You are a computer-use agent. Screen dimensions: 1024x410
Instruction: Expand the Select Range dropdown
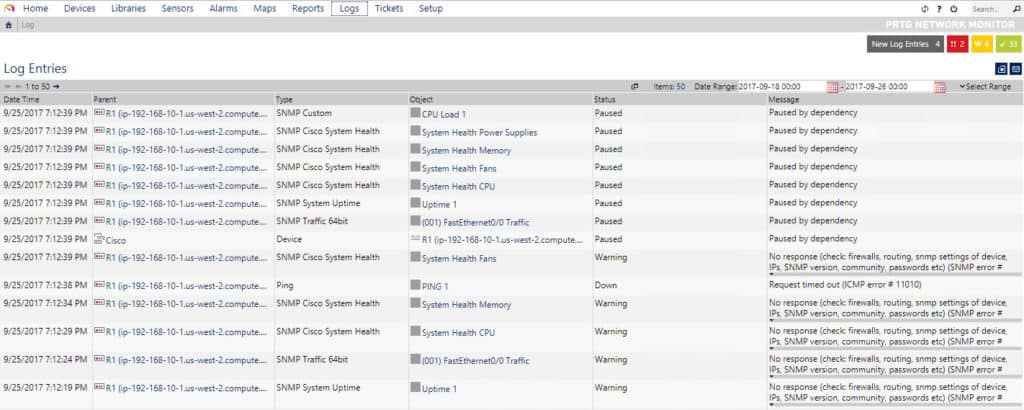point(985,86)
